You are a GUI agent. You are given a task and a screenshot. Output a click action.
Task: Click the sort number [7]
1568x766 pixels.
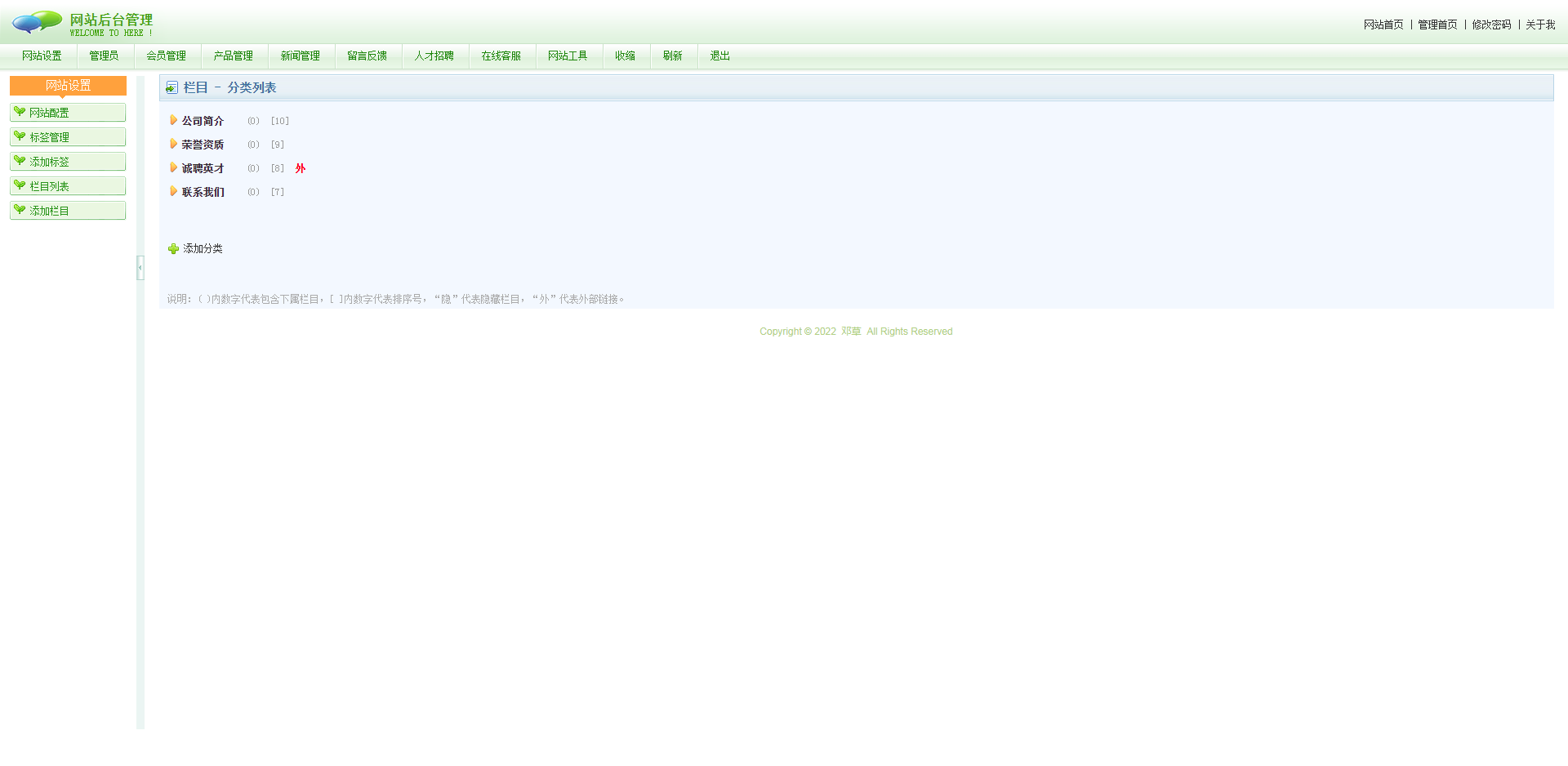tap(278, 192)
